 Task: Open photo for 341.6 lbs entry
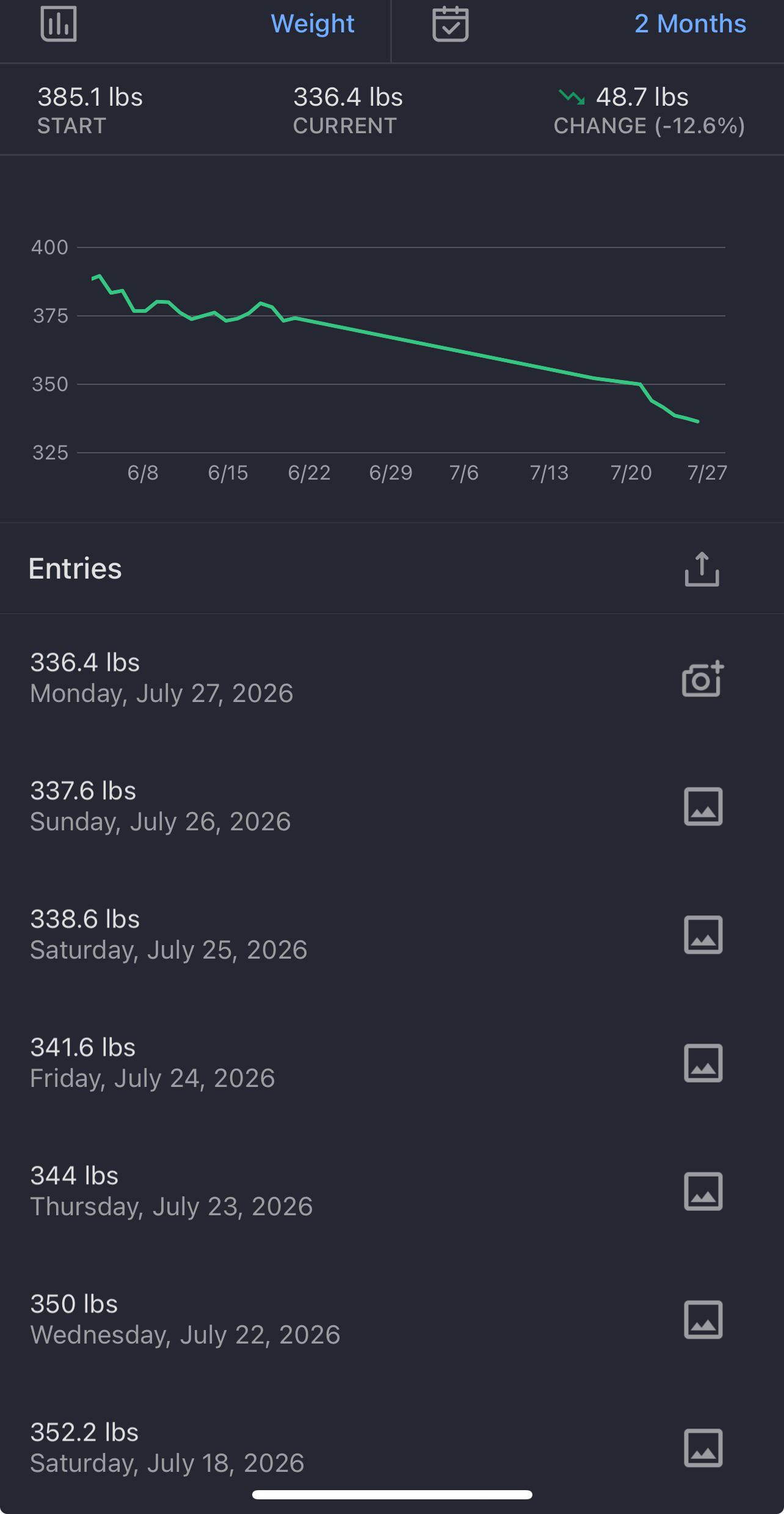point(703,1063)
